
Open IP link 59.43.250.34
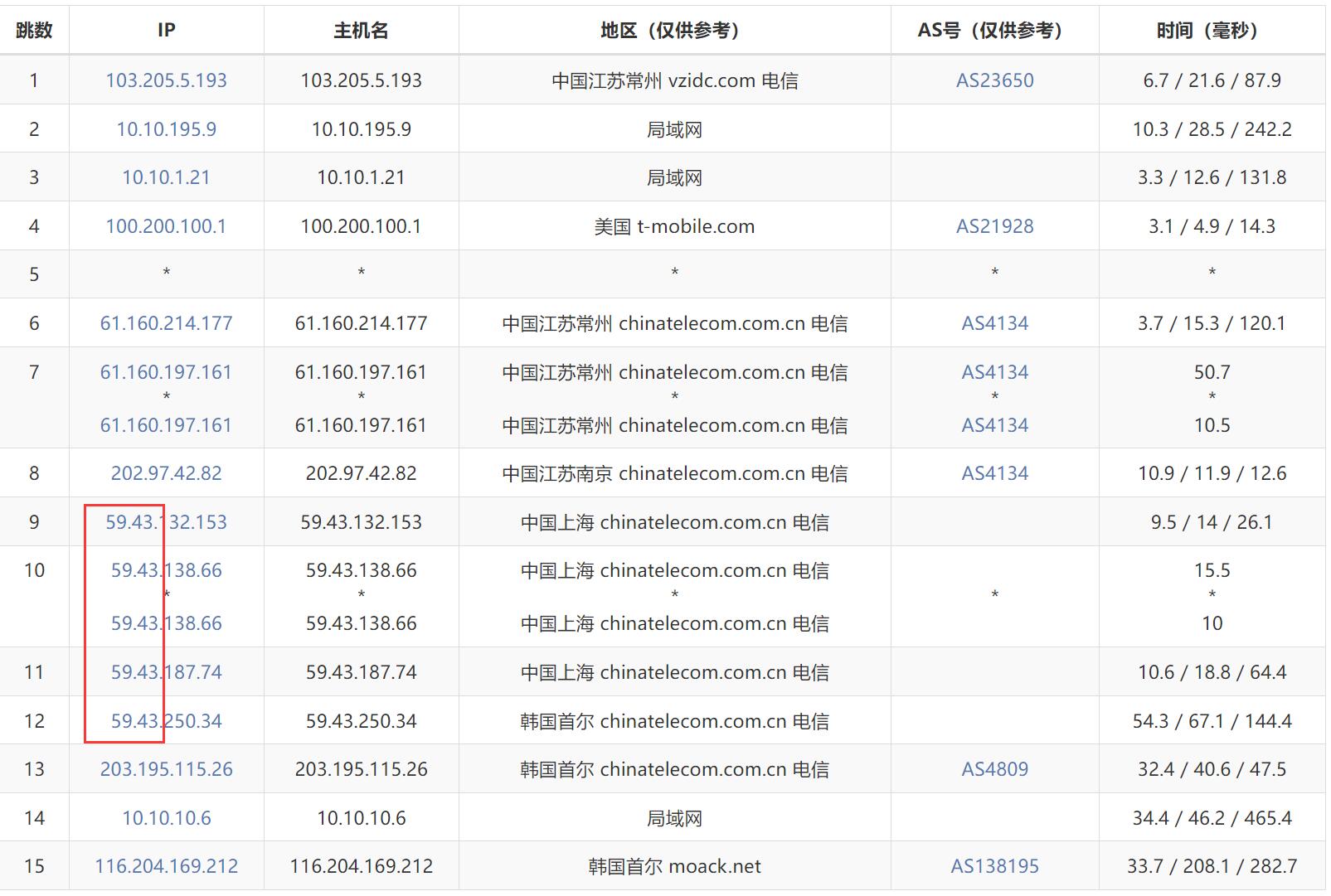[x=166, y=721]
